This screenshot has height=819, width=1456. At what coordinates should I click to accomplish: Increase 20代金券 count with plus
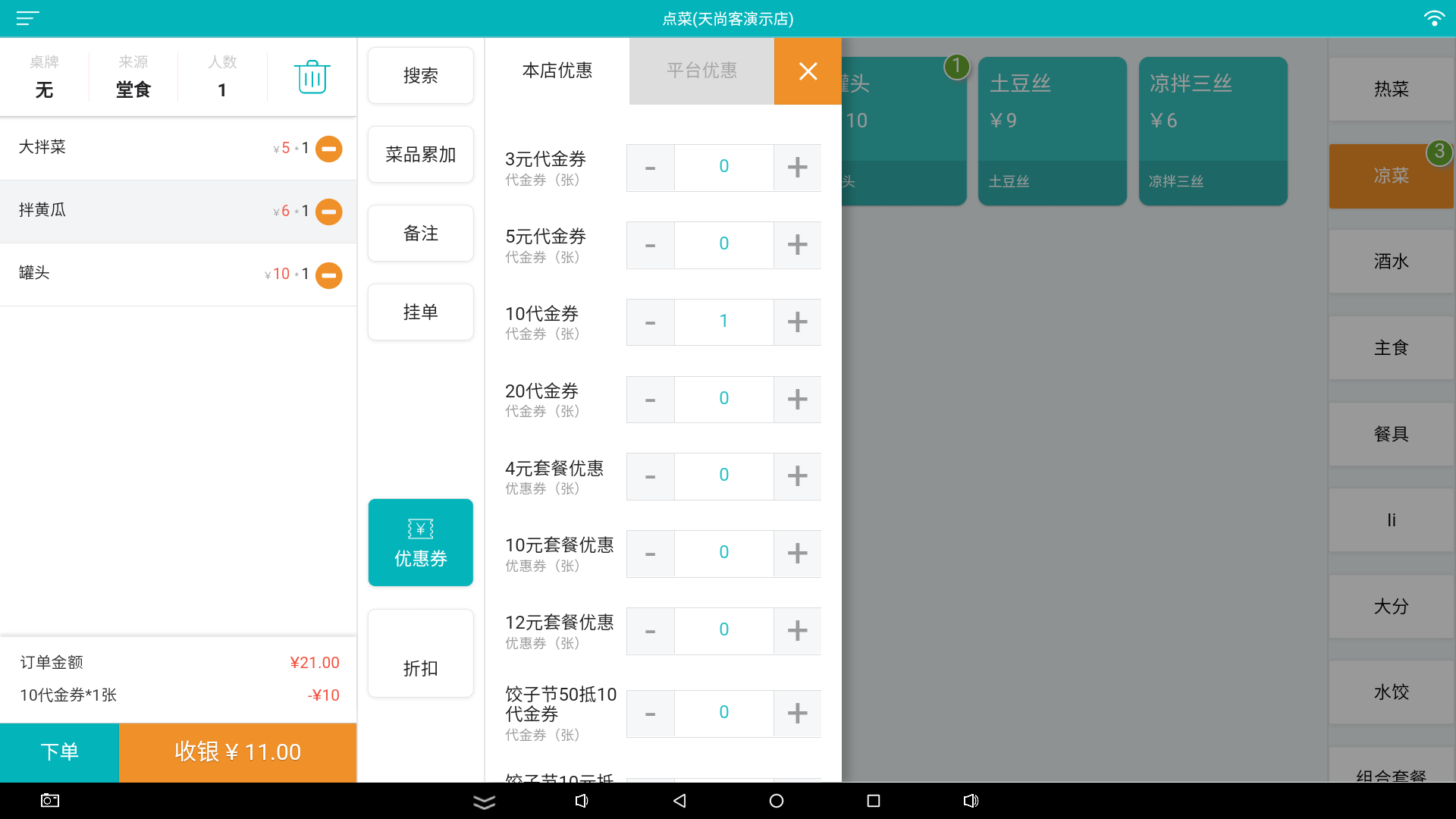tap(797, 400)
